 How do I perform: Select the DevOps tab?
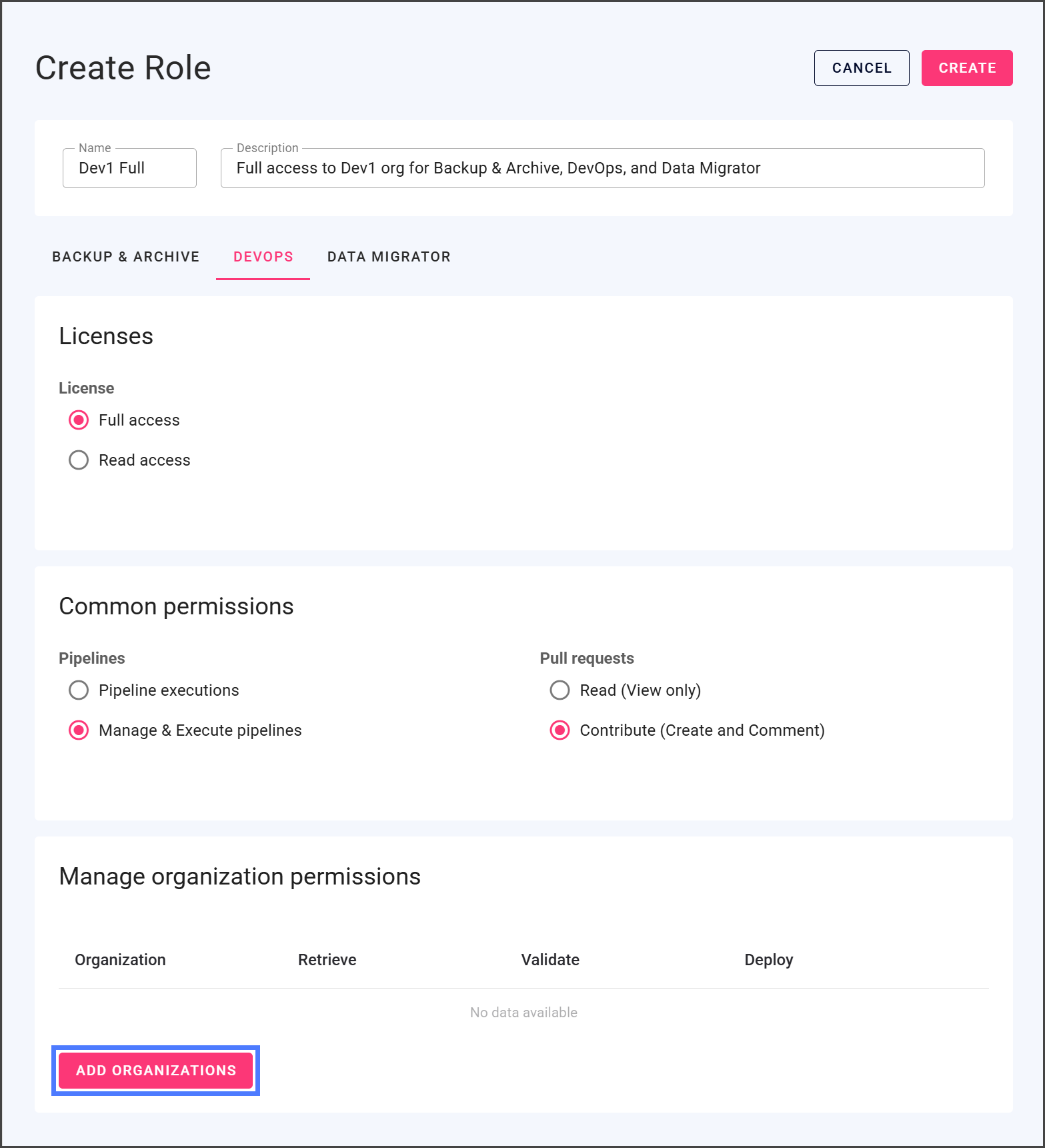point(263,257)
